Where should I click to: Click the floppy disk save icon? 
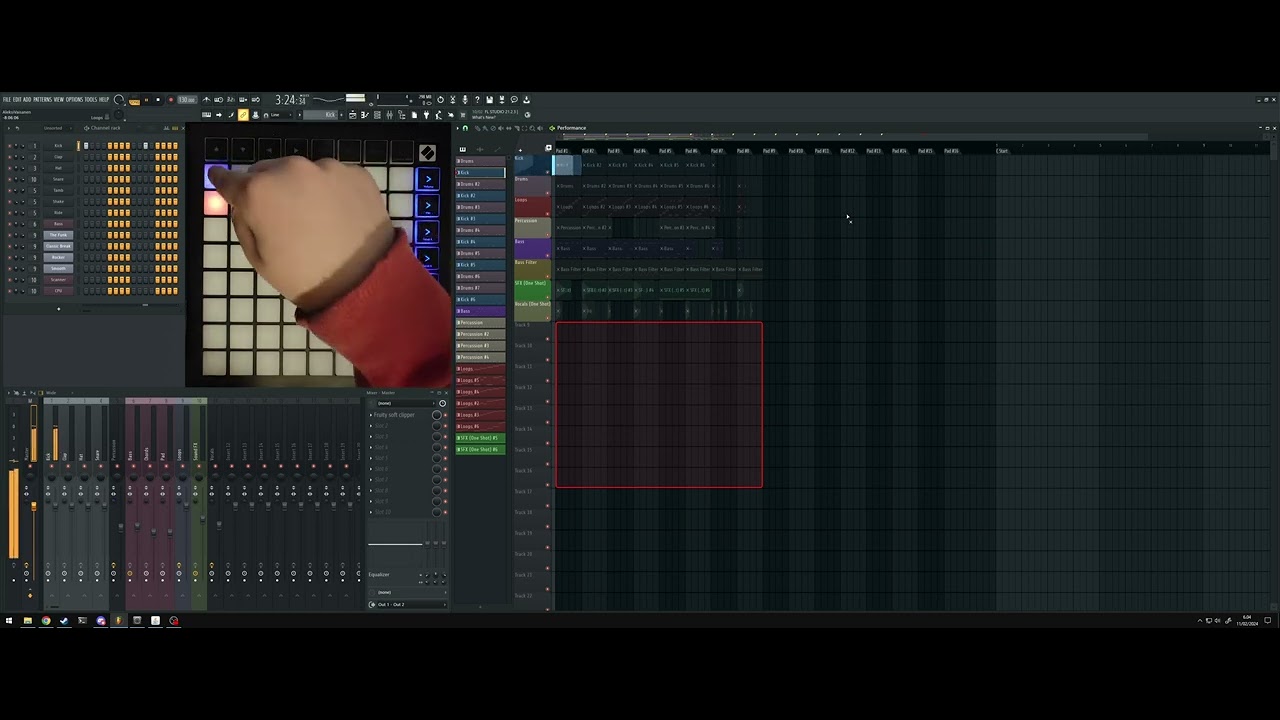pyautogui.click(x=489, y=99)
